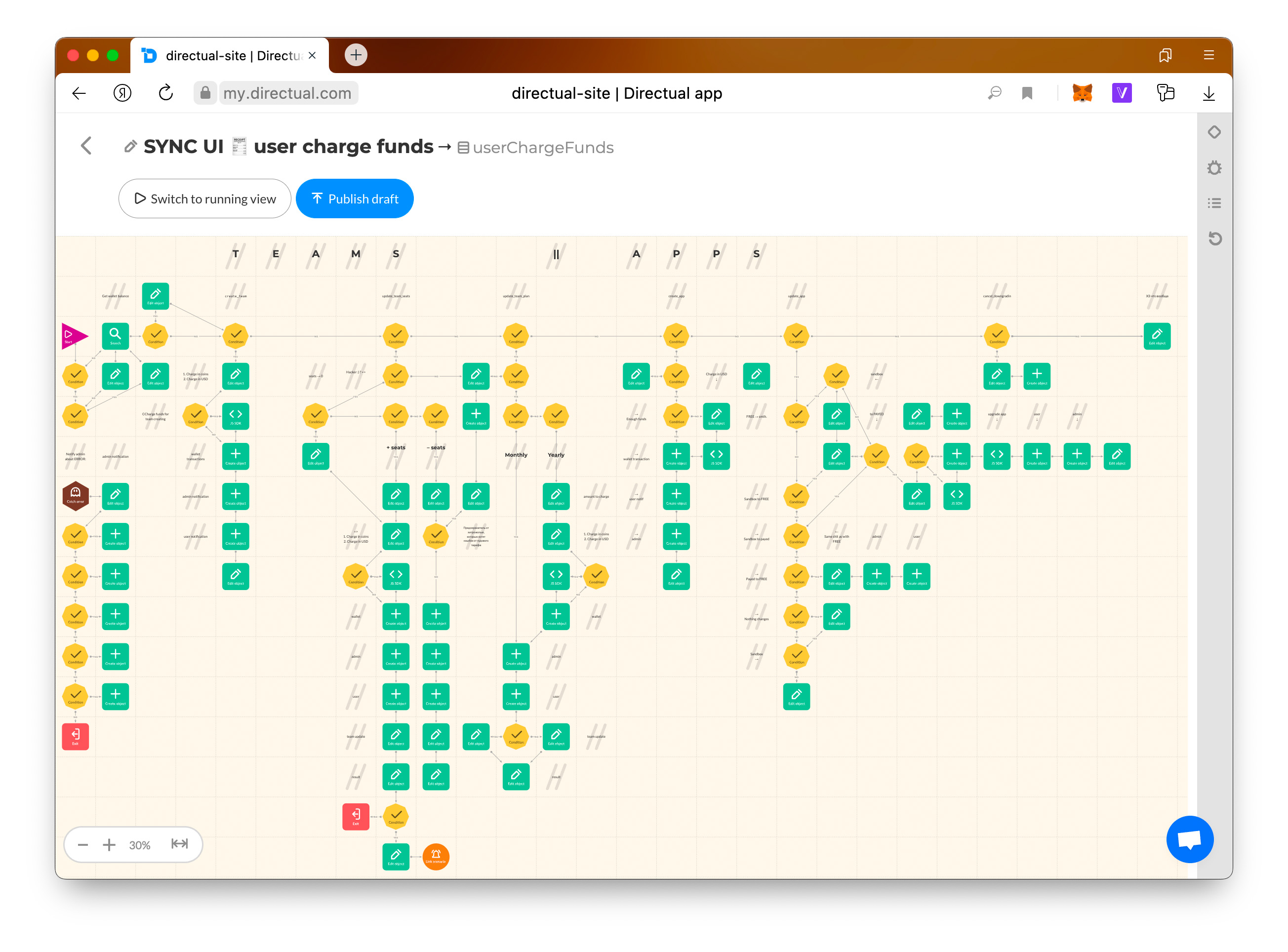The width and height of the screenshot is (1288, 952).
Task: Select the green Search step node
Action: click(x=115, y=336)
